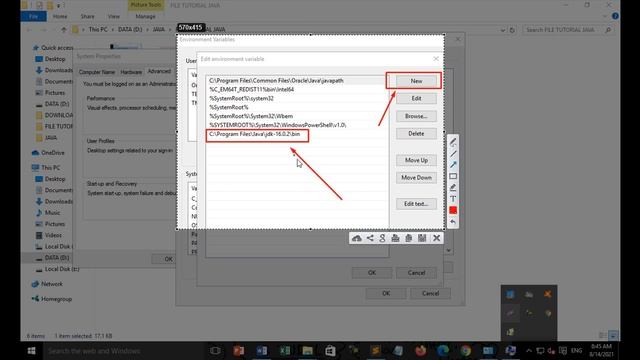Screen dimensions: 640x360
Task: Open Explorer help question mark icon
Action: click(615, 16)
